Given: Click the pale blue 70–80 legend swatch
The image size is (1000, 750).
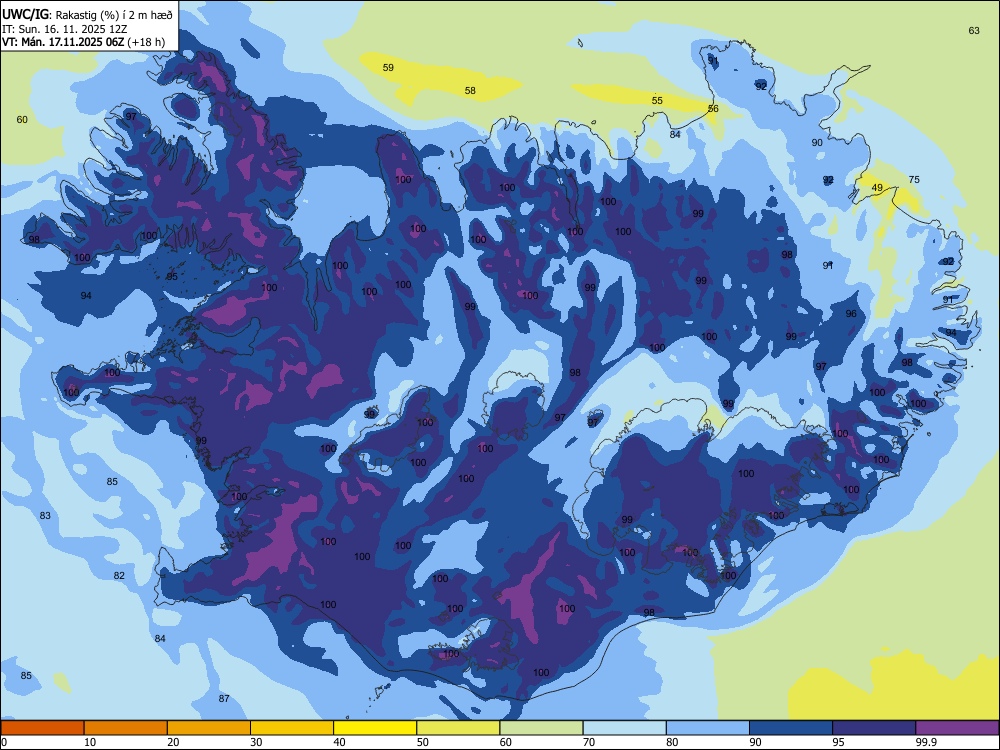Looking at the screenshot, I should click(x=624, y=728).
